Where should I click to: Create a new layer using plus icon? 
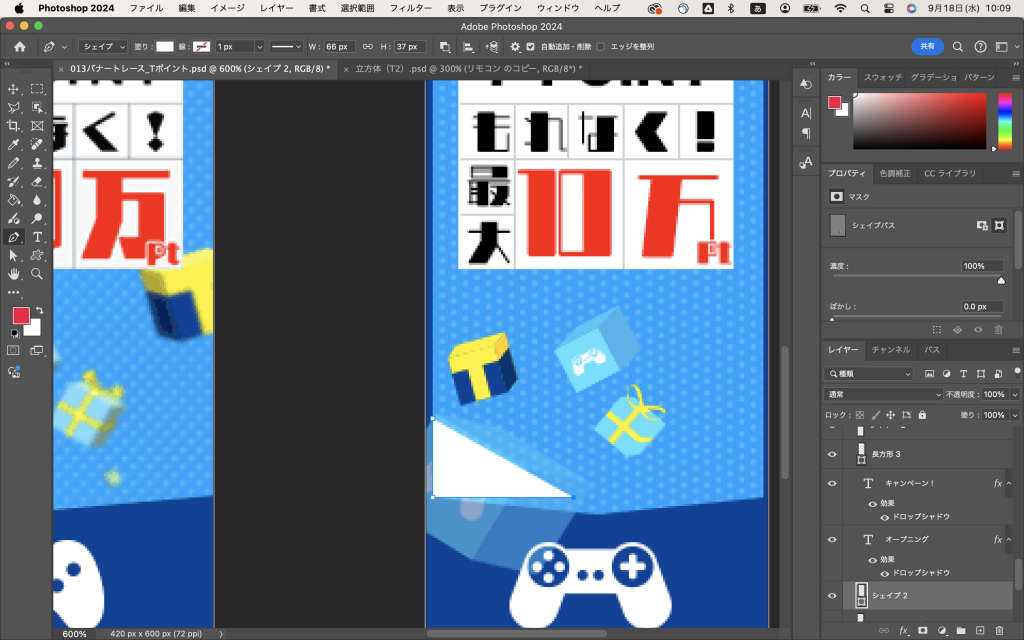tap(980, 630)
